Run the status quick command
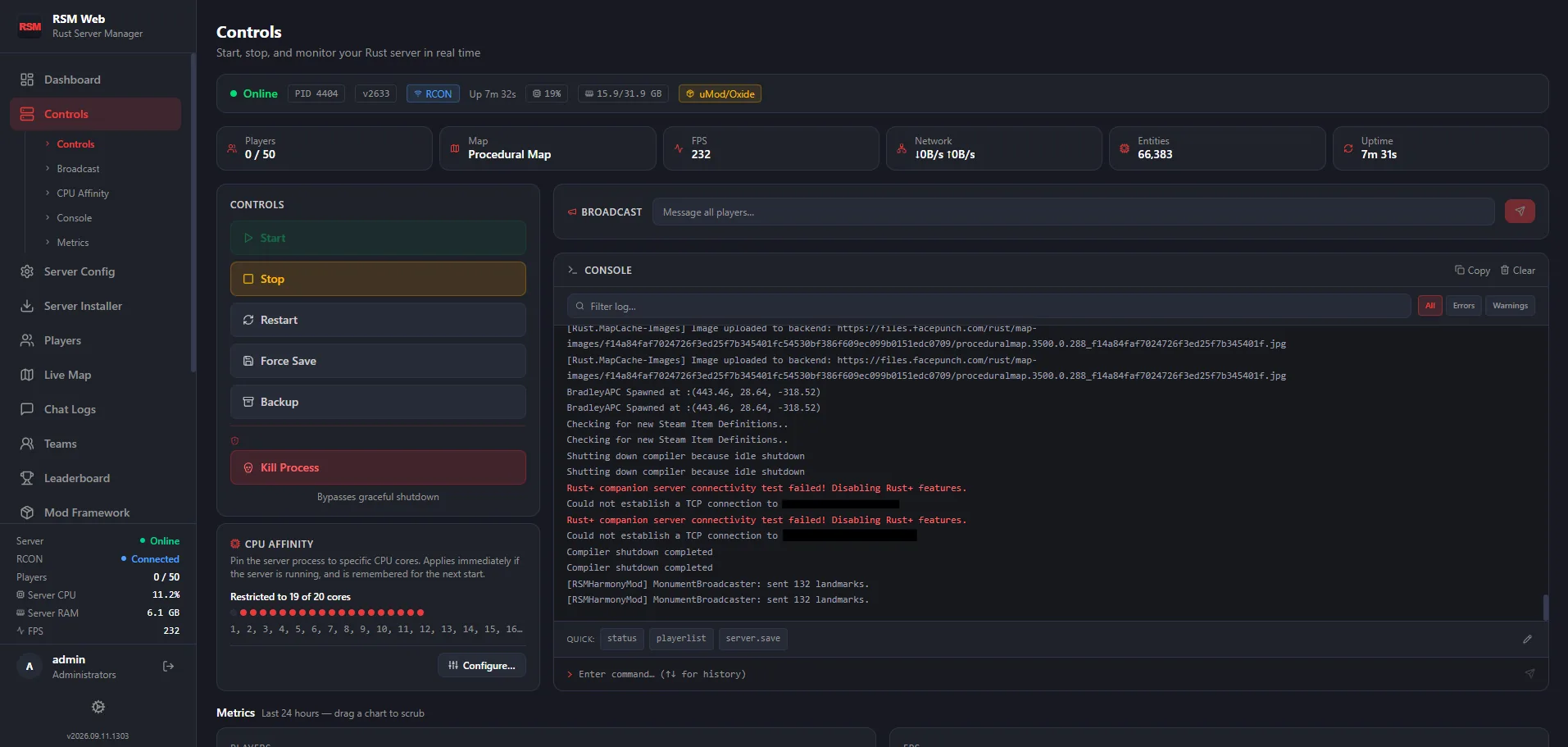The height and width of the screenshot is (747, 1568). [622, 639]
